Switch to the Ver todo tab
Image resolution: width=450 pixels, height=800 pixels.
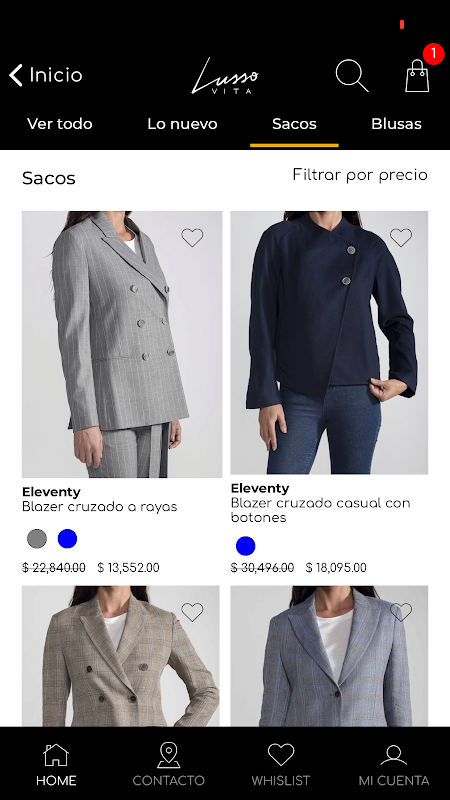click(x=60, y=124)
